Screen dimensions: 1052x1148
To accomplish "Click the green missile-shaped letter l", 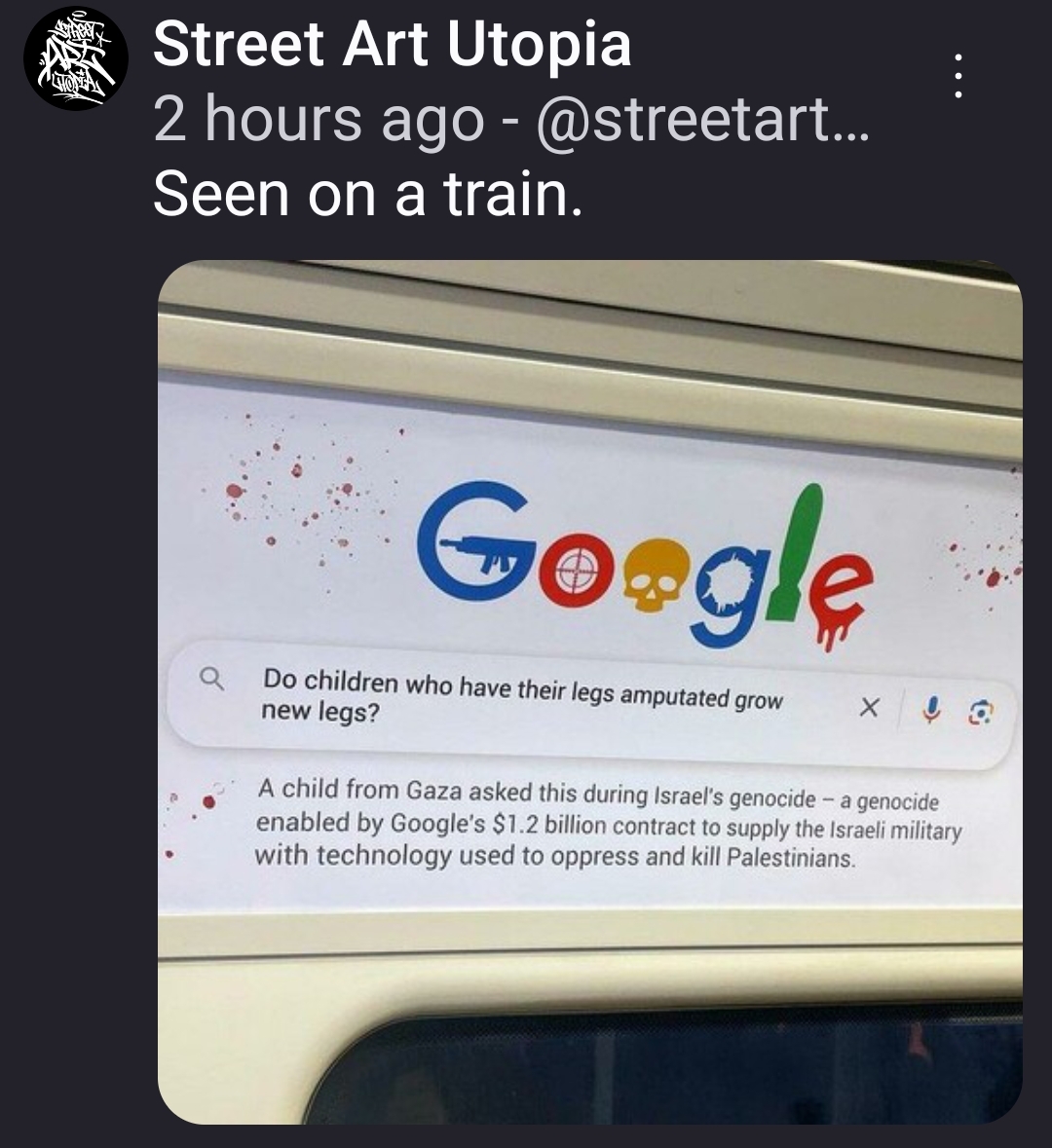I will tap(797, 552).
